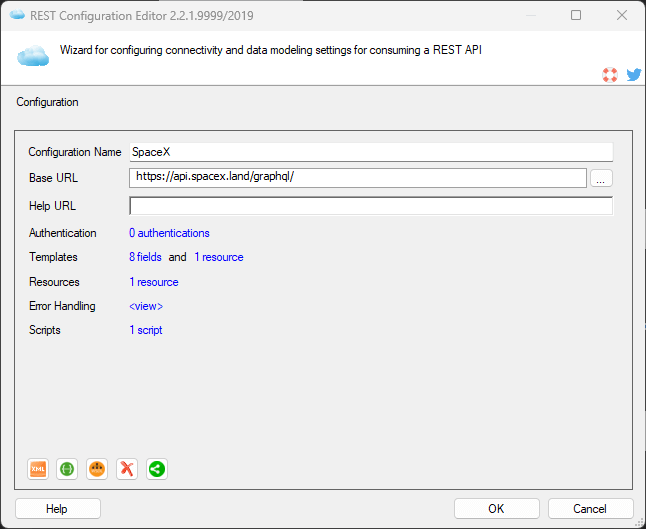Image resolution: width=646 pixels, height=529 pixels.
Task: Click the Configuration section heading
Action: 47,102
